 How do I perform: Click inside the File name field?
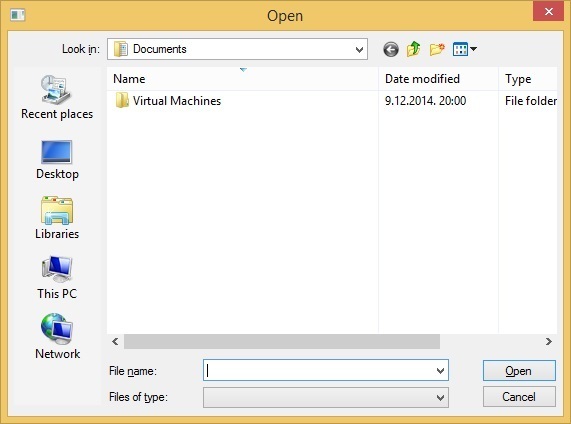tap(319, 371)
